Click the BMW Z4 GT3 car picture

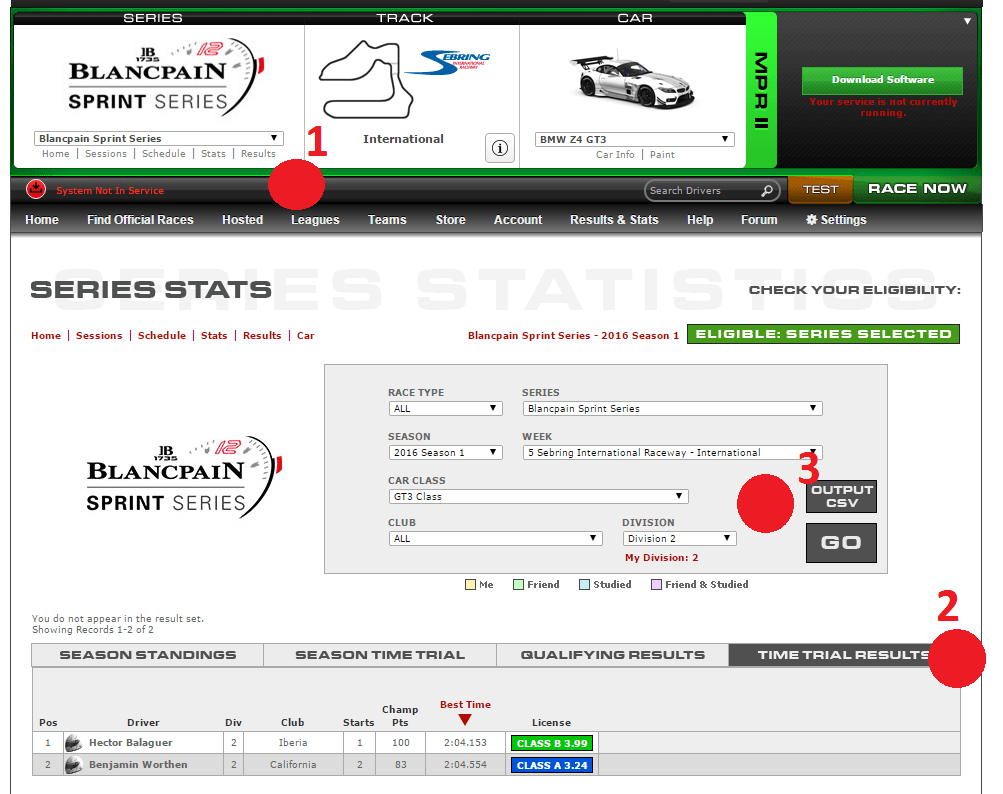click(x=631, y=80)
